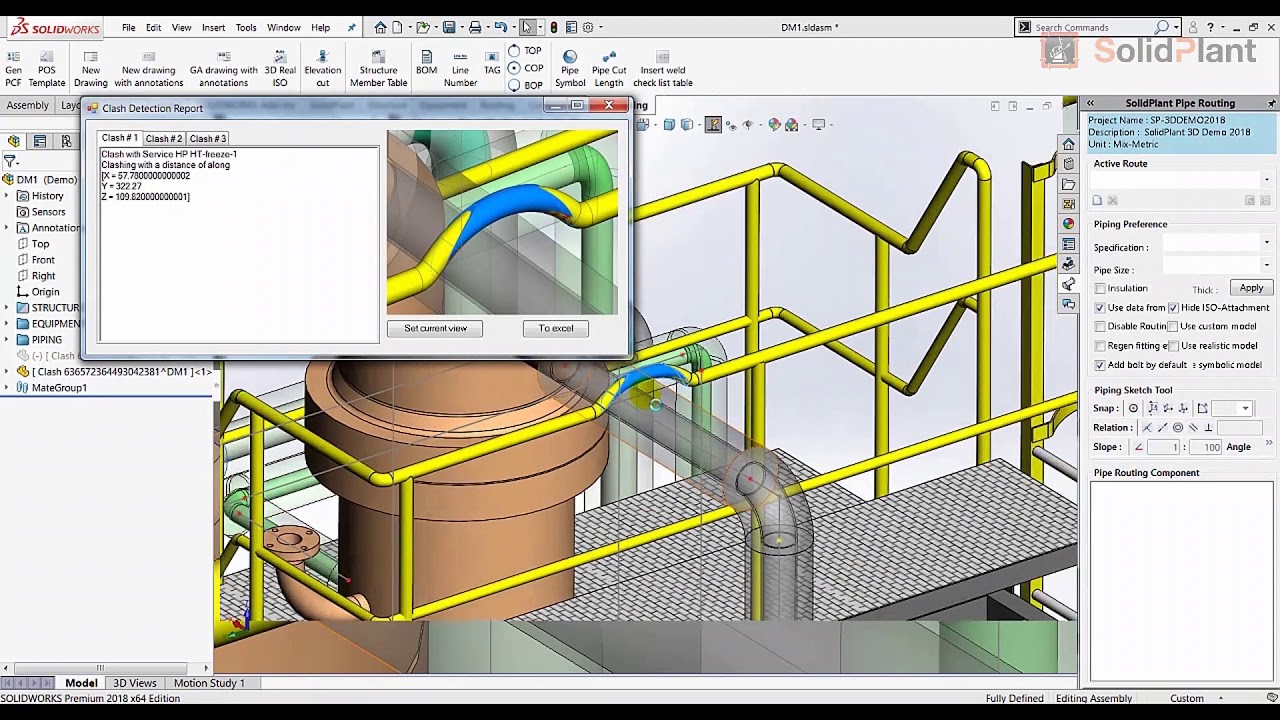
Task: Switch to the Clash # 3 tab
Action: tap(208, 139)
